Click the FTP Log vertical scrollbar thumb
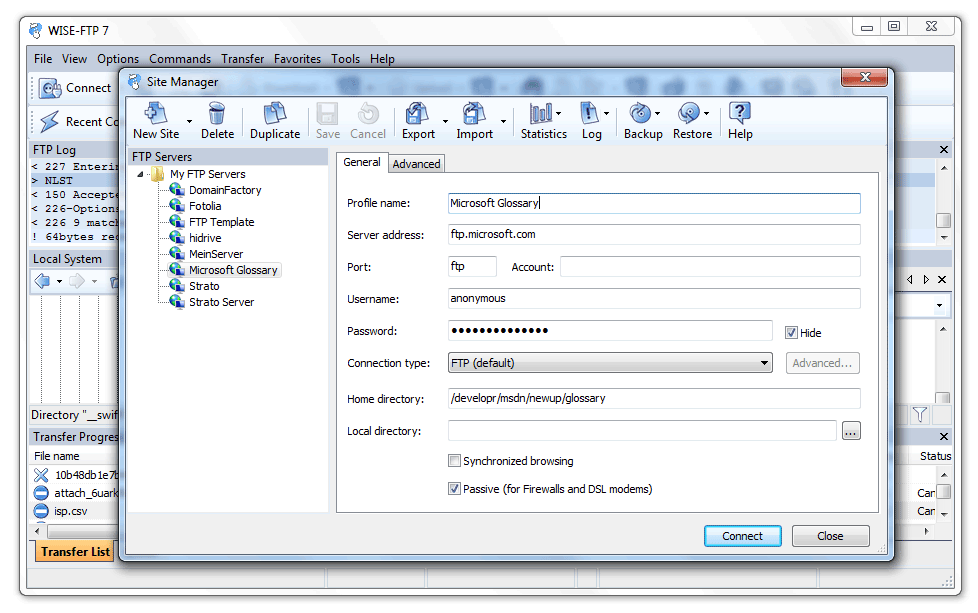Screen dimensions: 978x613 click(x=943, y=221)
